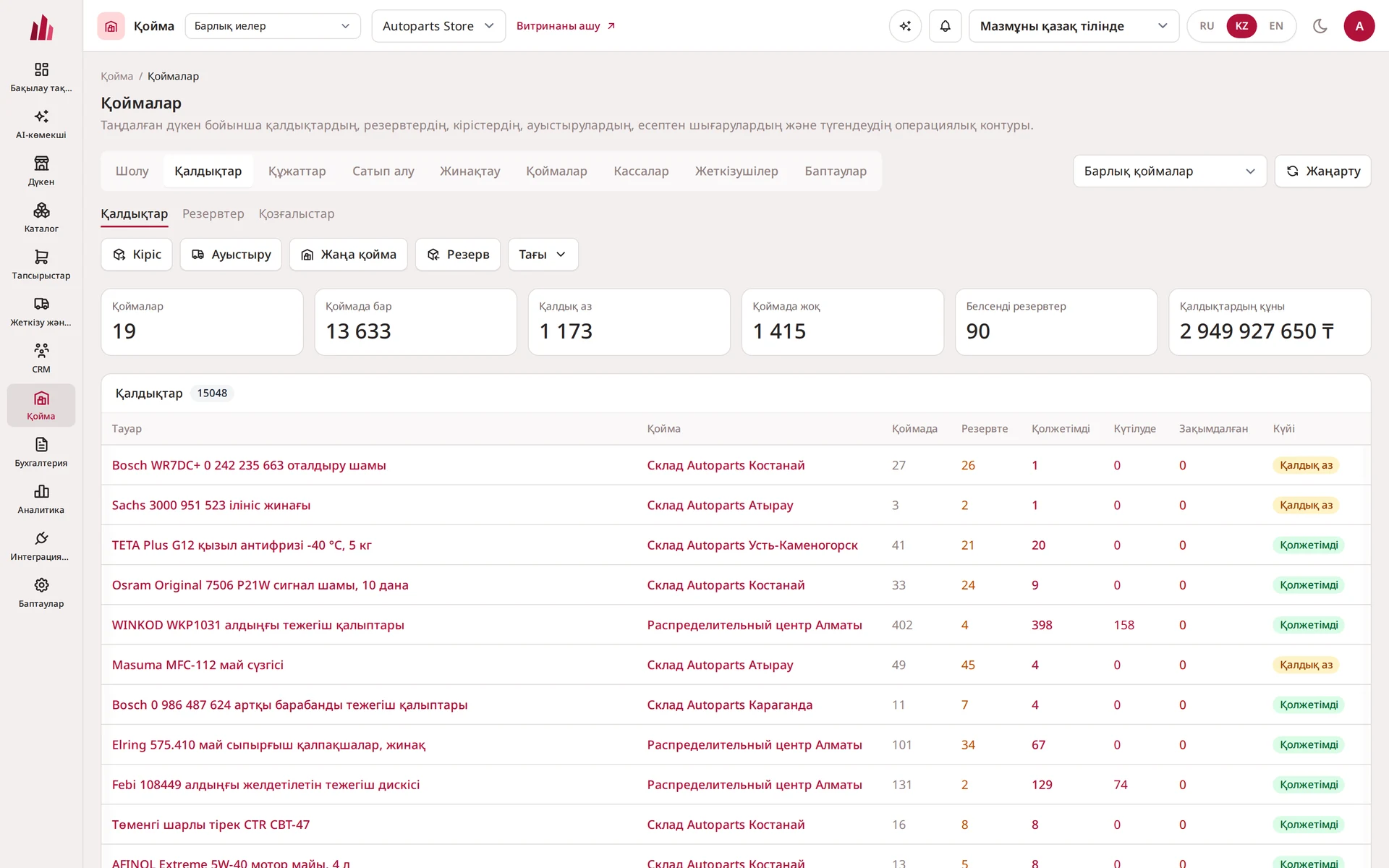
Task: Switch to the Сатып алу tab
Action: tap(383, 171)
